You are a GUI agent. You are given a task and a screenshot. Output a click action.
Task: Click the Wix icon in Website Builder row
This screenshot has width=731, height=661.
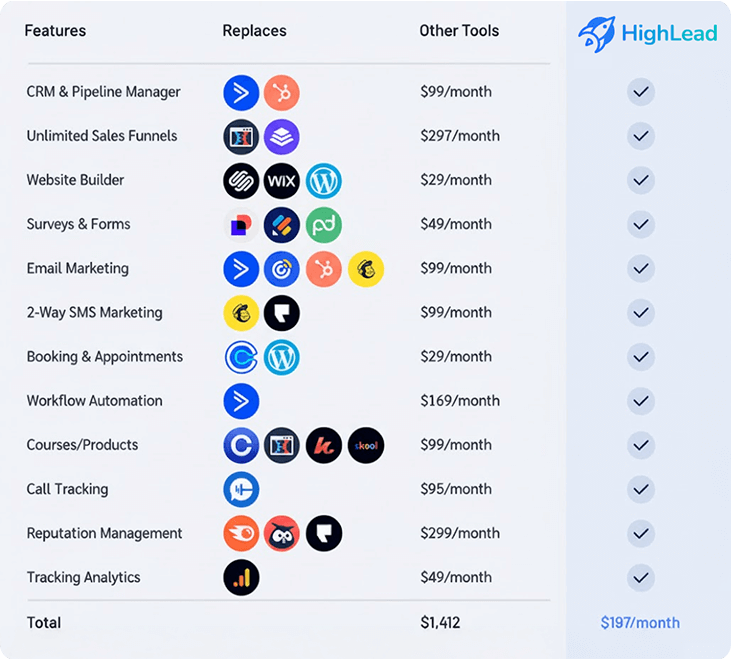(x=282, y=181)
